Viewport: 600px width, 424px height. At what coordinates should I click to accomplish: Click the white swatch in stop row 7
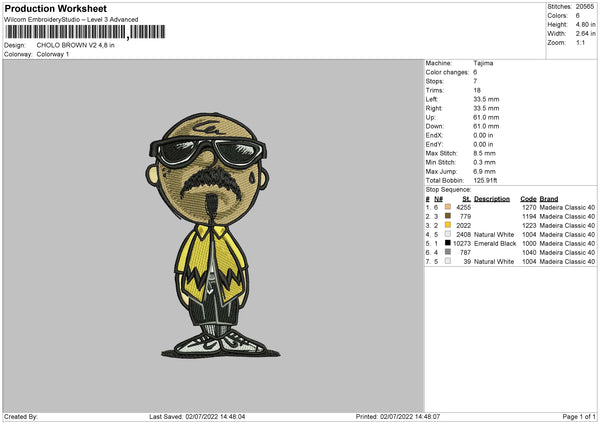click(448, 261)
